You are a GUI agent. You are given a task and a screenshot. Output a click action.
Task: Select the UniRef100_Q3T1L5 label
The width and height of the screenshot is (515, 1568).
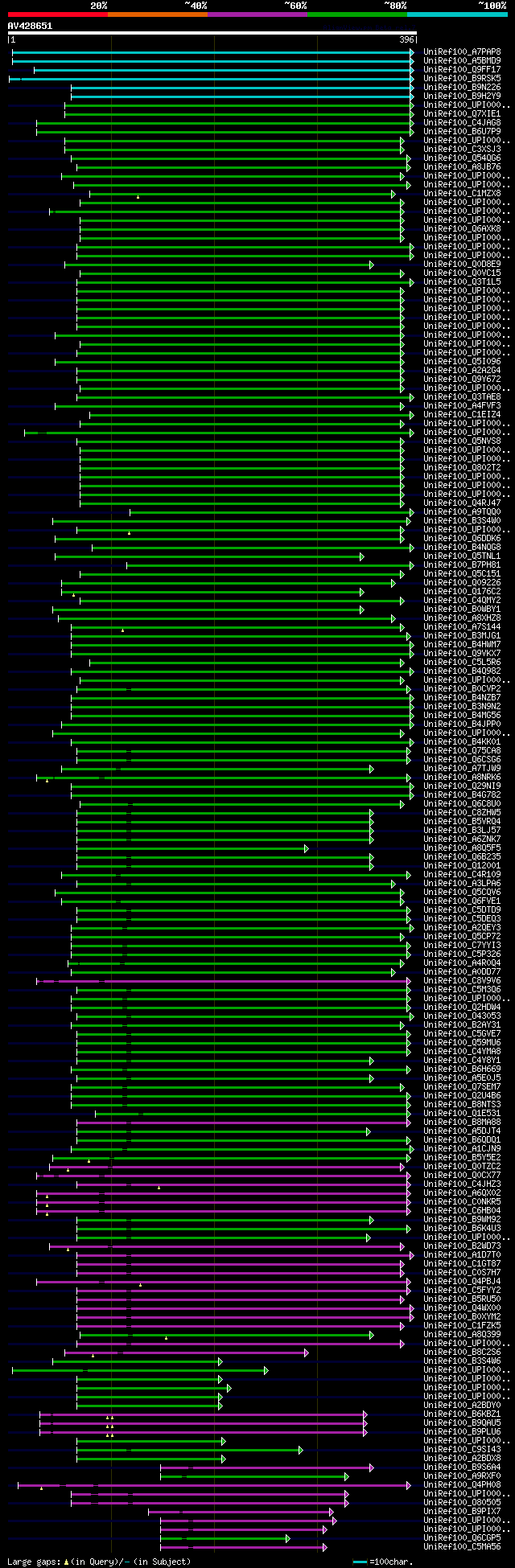click(462, 282)
